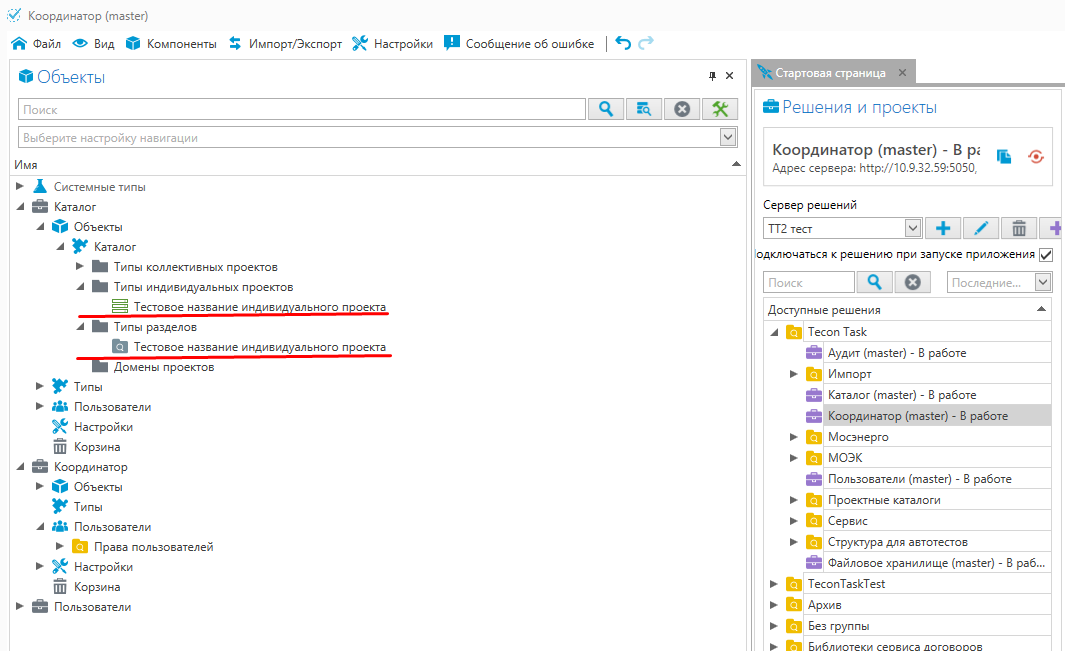Image resolution: width=1065 pixels, height=651 pixels.
Task: Collapse the Tecon Task folder
Action: [x=774, y=332]
